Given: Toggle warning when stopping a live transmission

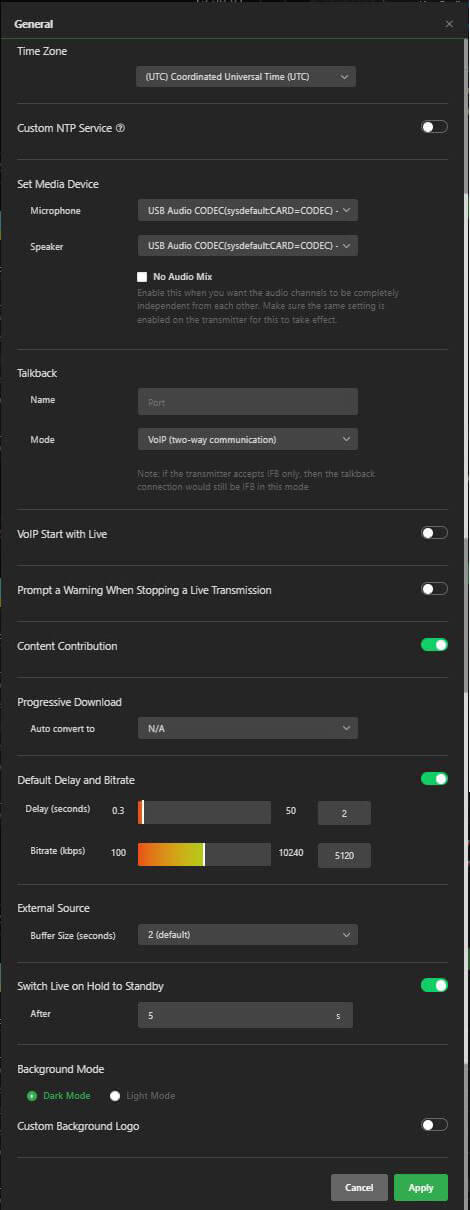Looking at the screenshot, I should coord(434,589).
